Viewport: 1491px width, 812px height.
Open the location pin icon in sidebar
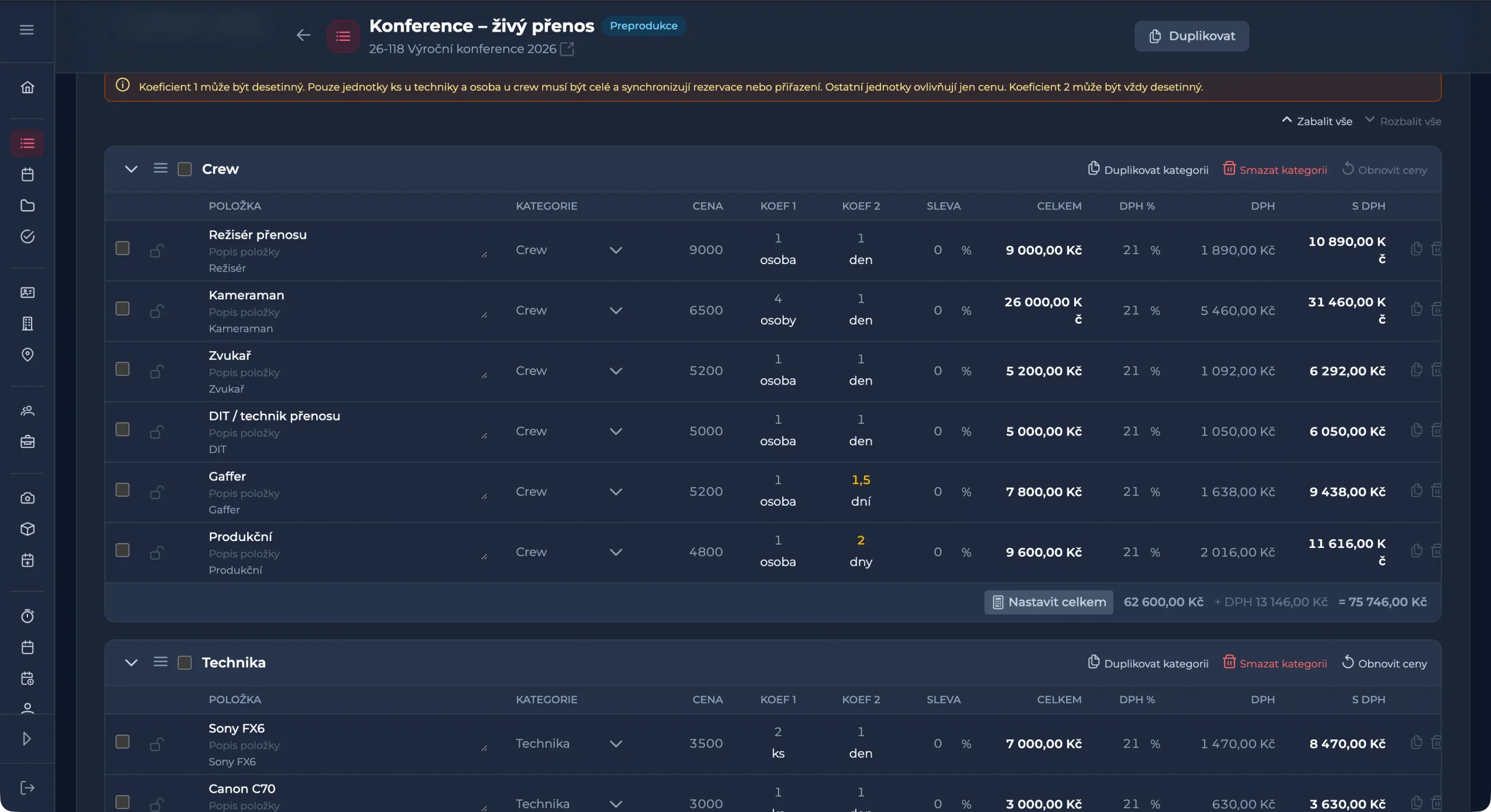point(27,355)
